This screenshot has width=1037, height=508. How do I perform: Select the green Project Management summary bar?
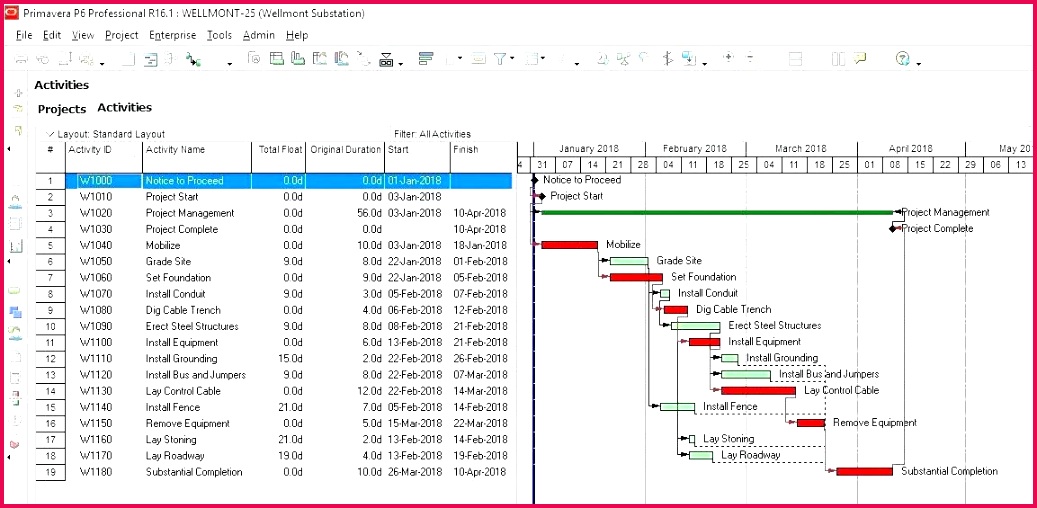tap(716, 212)
